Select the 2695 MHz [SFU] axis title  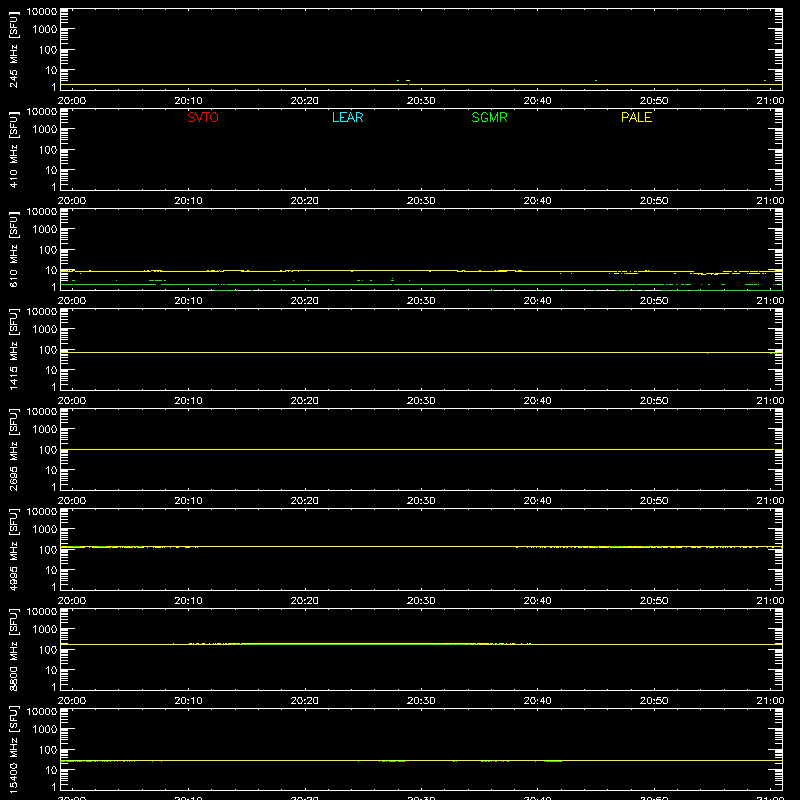(x=13, y=449)
